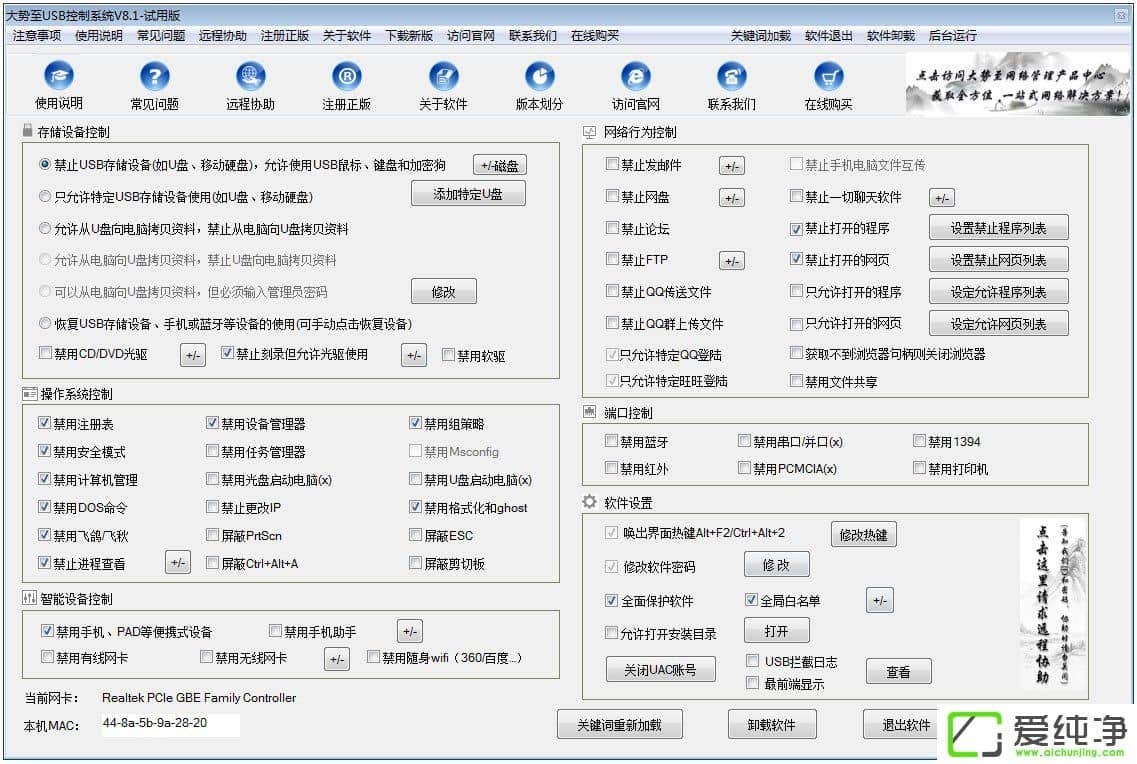
Task: Open 关键词加载 menu item
Action: point(761,36)
